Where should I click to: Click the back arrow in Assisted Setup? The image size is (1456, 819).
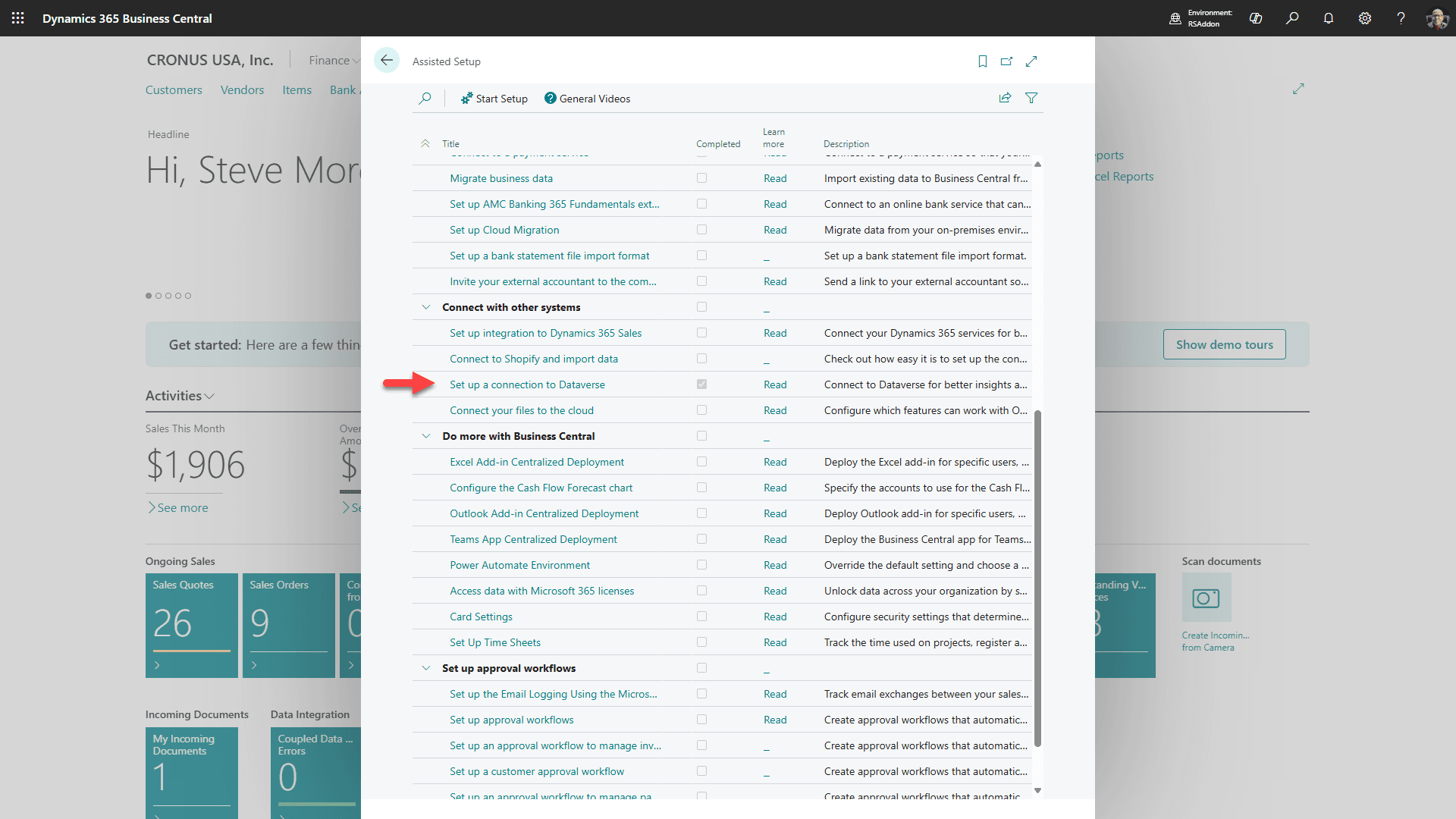point(387,61)
